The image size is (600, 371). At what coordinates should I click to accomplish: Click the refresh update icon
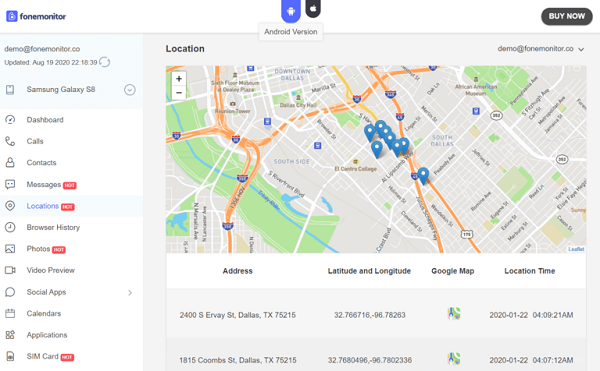click(x=104, y=62)
